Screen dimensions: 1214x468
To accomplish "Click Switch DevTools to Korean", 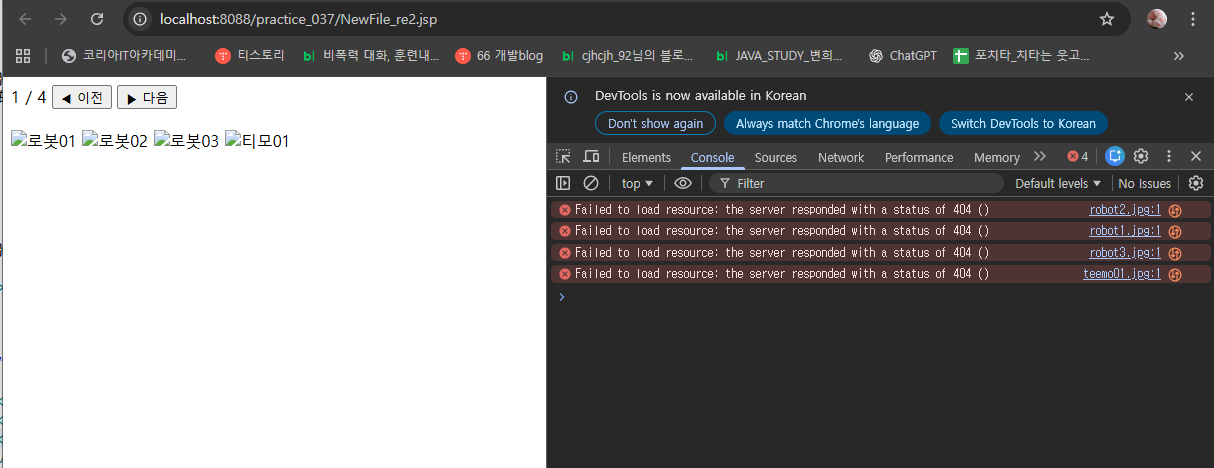I will click(x=1023, y=123).
